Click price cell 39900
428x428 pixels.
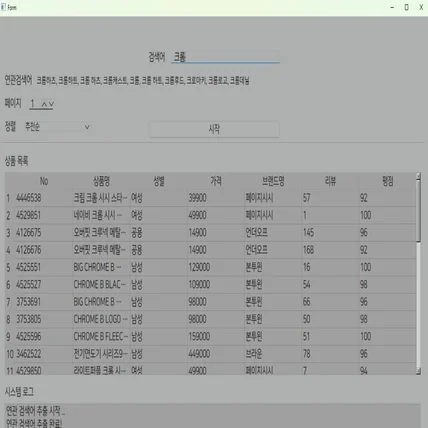tap(216, 198)
